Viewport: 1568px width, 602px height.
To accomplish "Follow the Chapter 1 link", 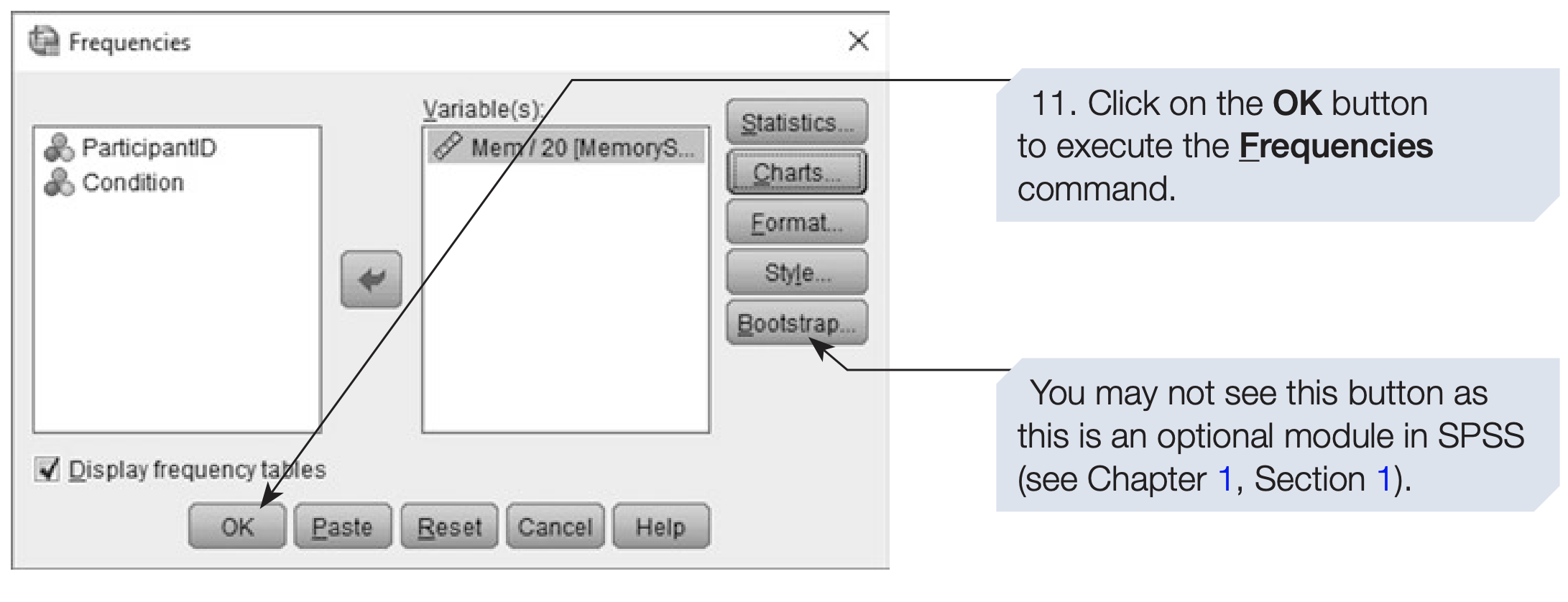I will 1225,479.
